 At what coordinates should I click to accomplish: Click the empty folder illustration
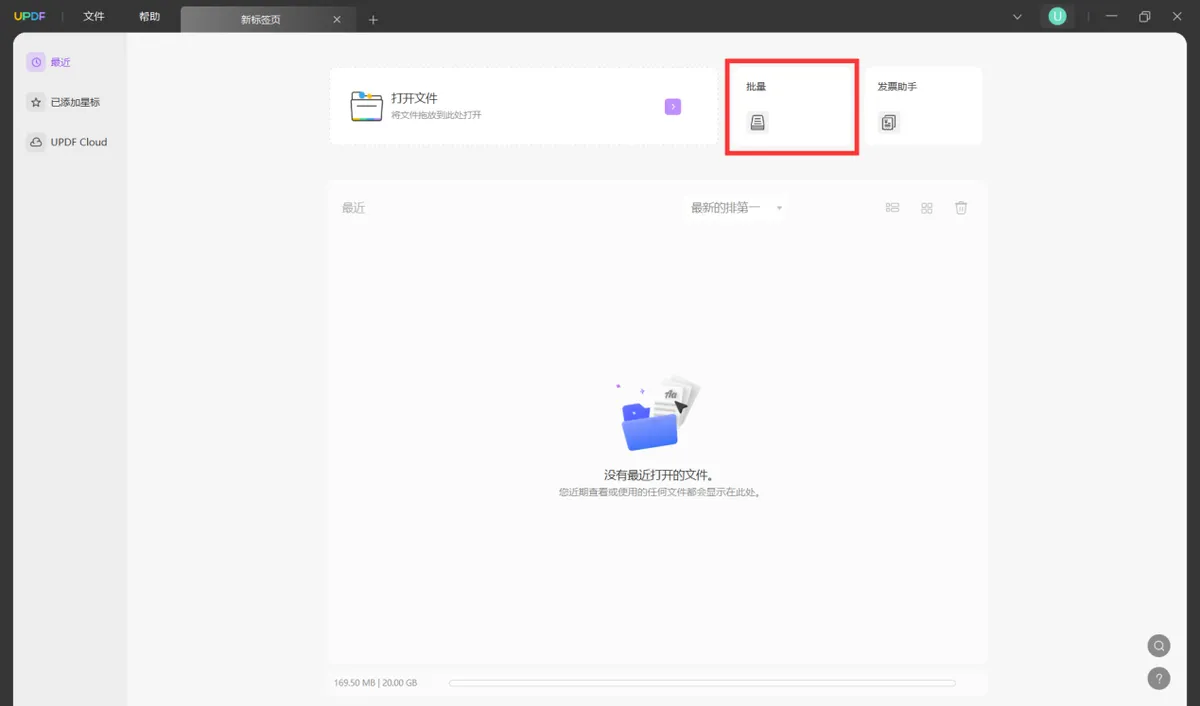(x=658, y=414)
